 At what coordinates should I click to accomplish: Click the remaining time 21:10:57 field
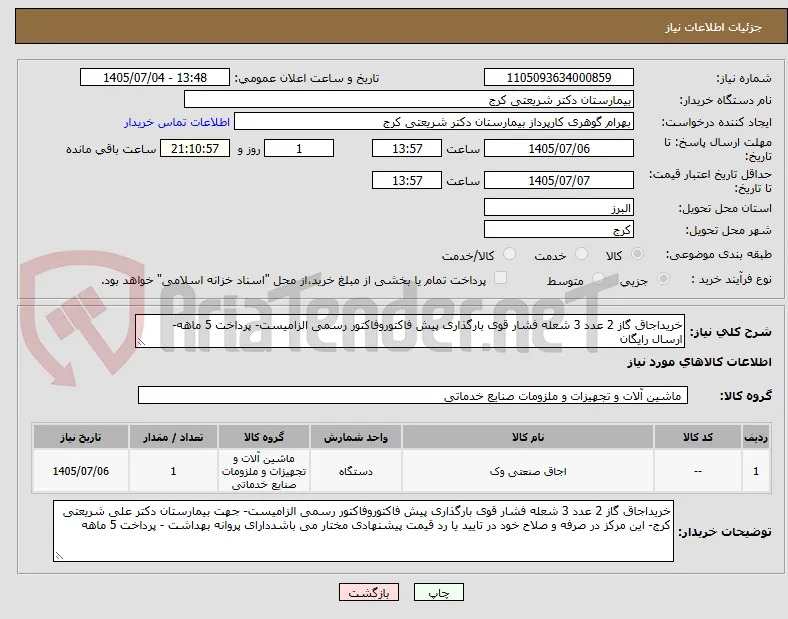pyautogui.click(x=195, y=149)
